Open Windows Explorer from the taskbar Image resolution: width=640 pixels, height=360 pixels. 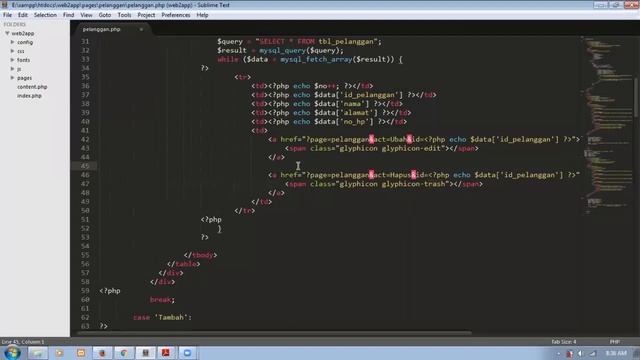pos(38,353)
